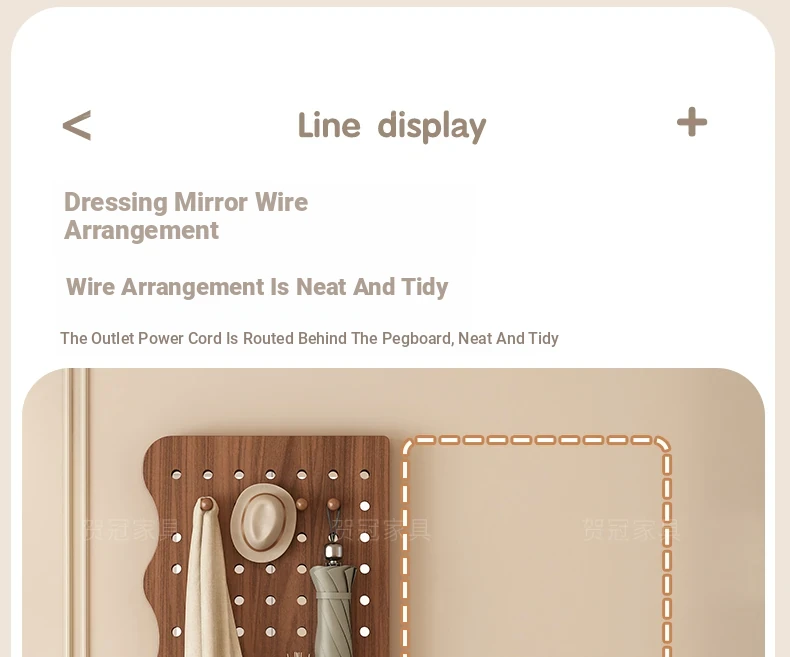
Task: Click the wooden peg right of the hat
Action: pyautogui.click(x=301, y=503)
